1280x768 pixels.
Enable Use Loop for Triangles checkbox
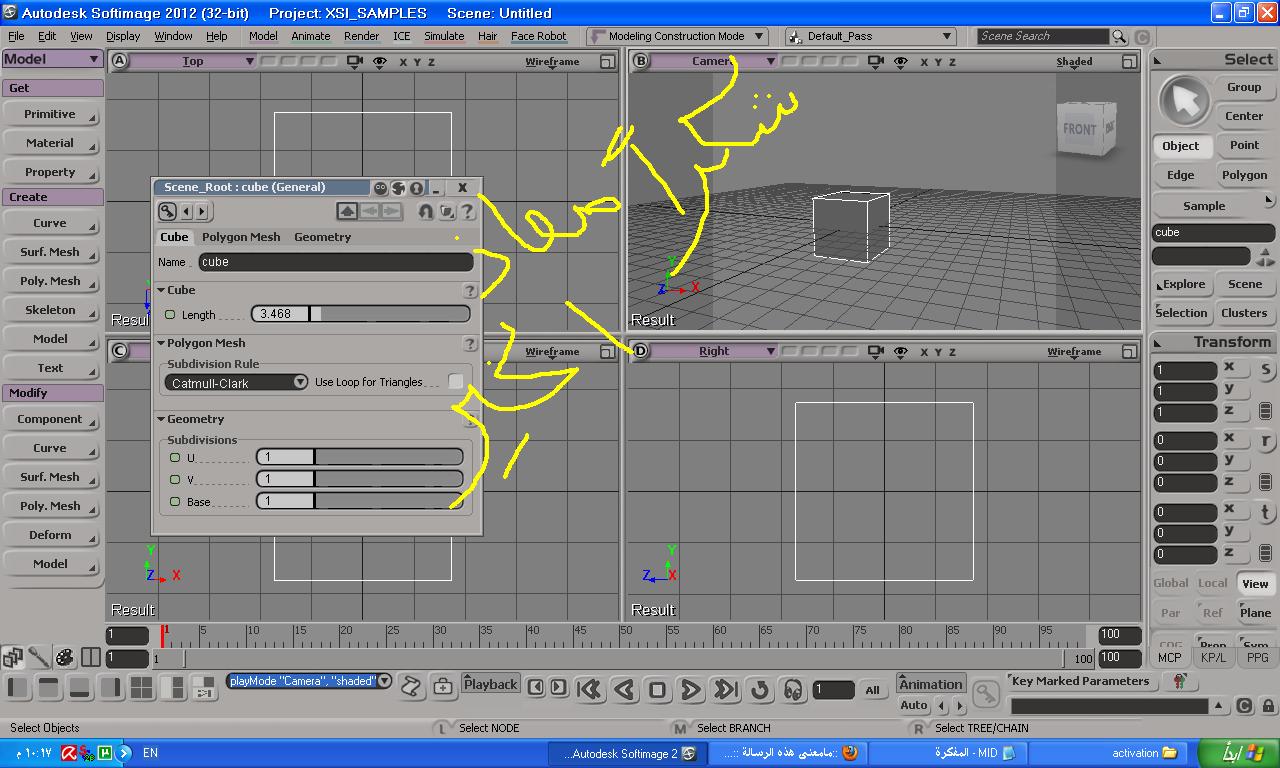tap(456, 382)
